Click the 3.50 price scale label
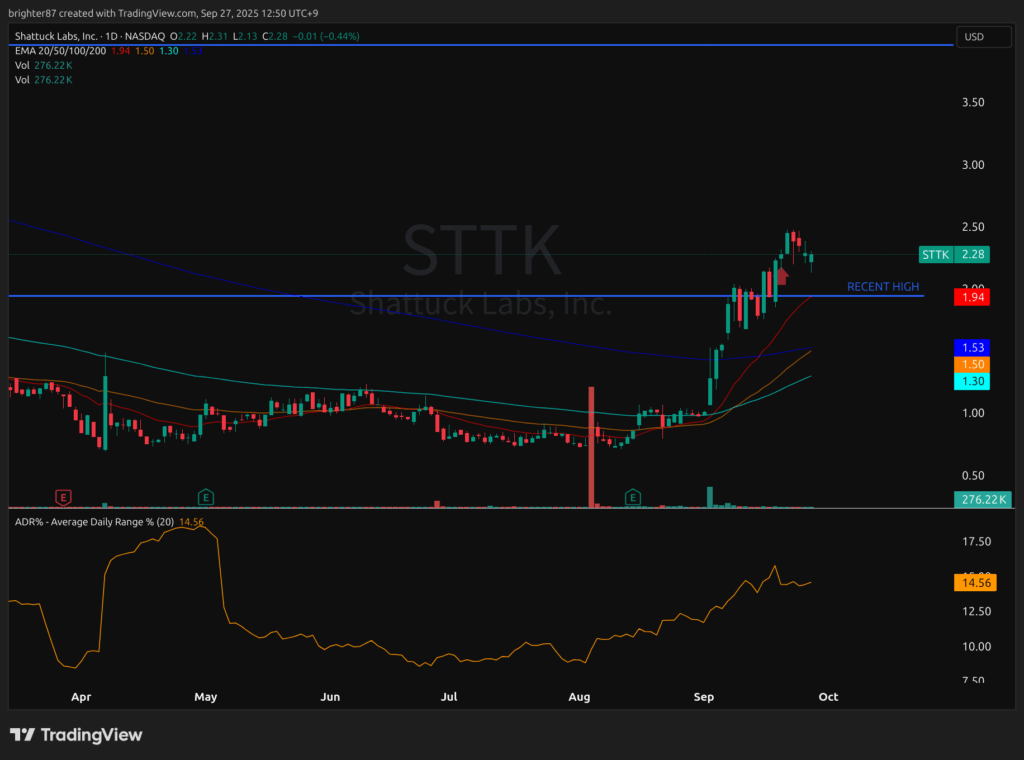1024x760 pixels. pos(973,103)
